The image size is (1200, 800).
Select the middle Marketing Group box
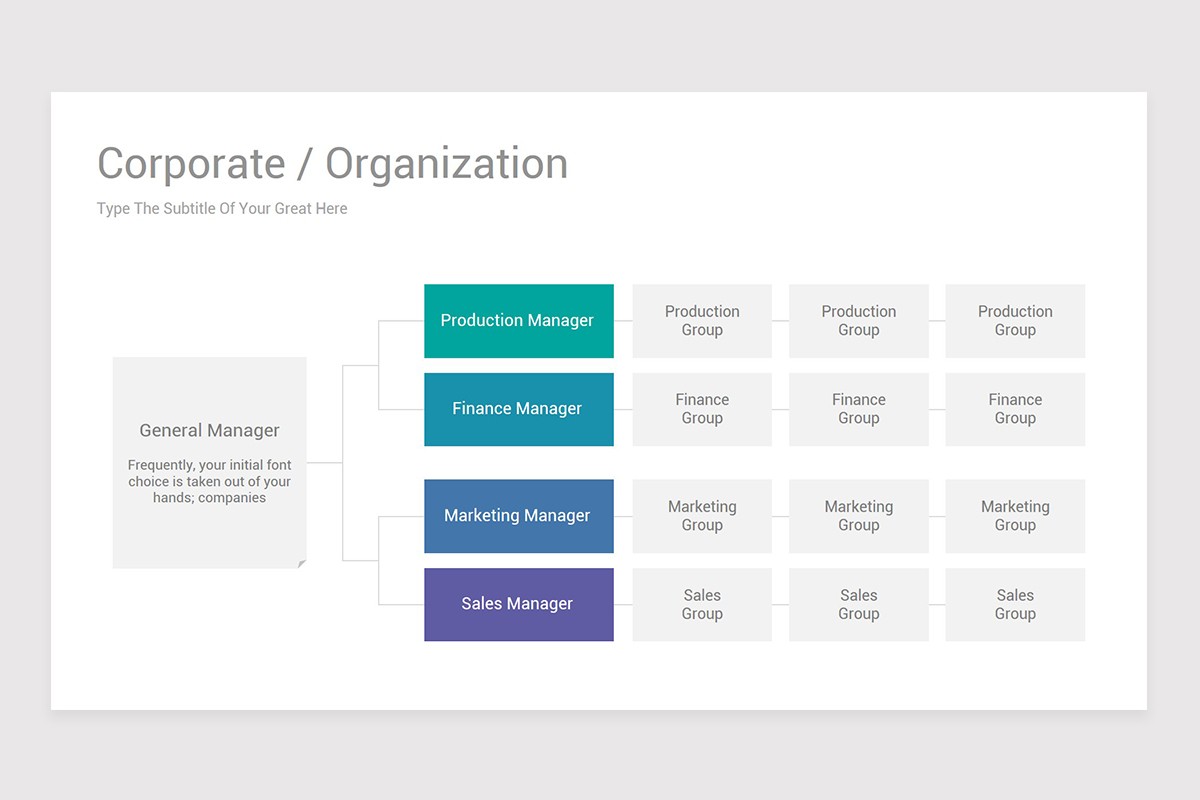click(x=858, y=515)
